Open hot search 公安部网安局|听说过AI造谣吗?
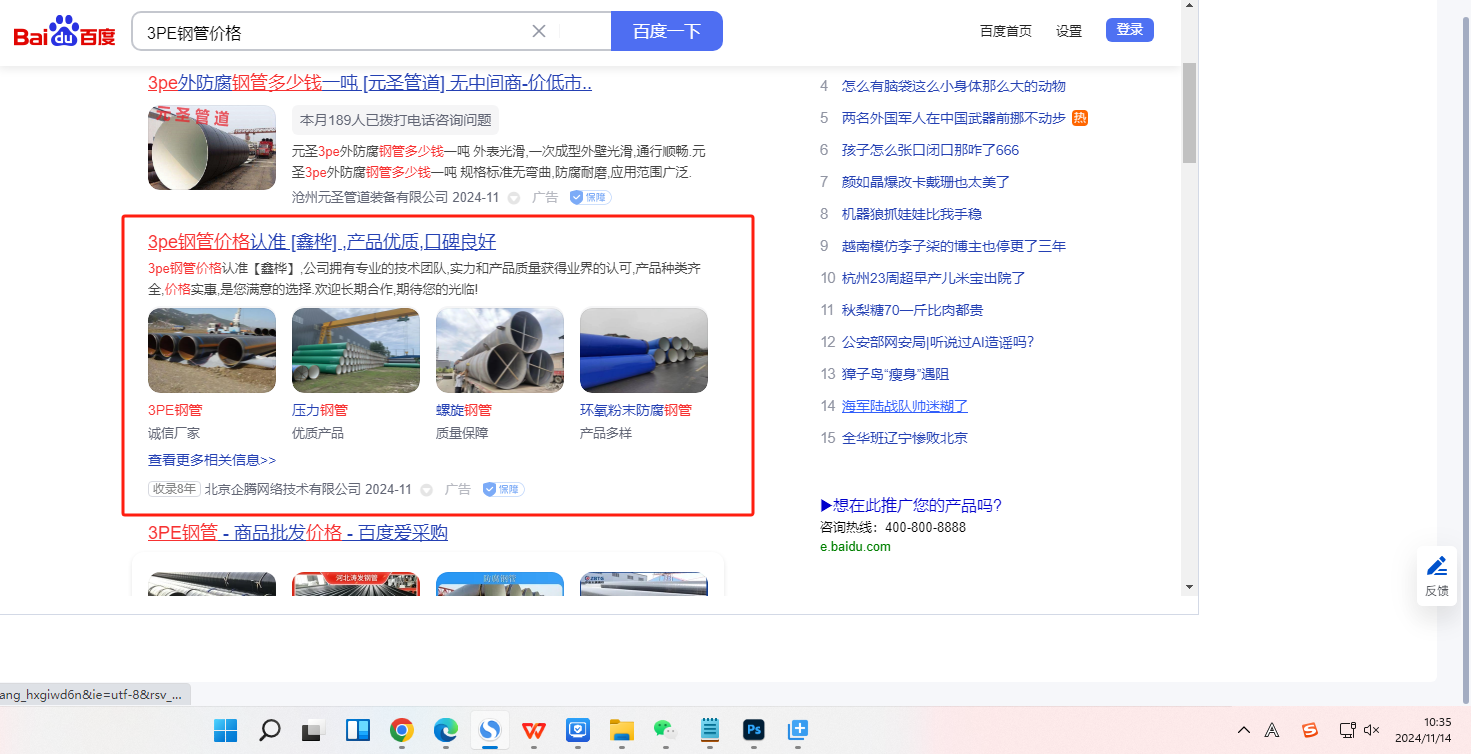 [938, 342]
